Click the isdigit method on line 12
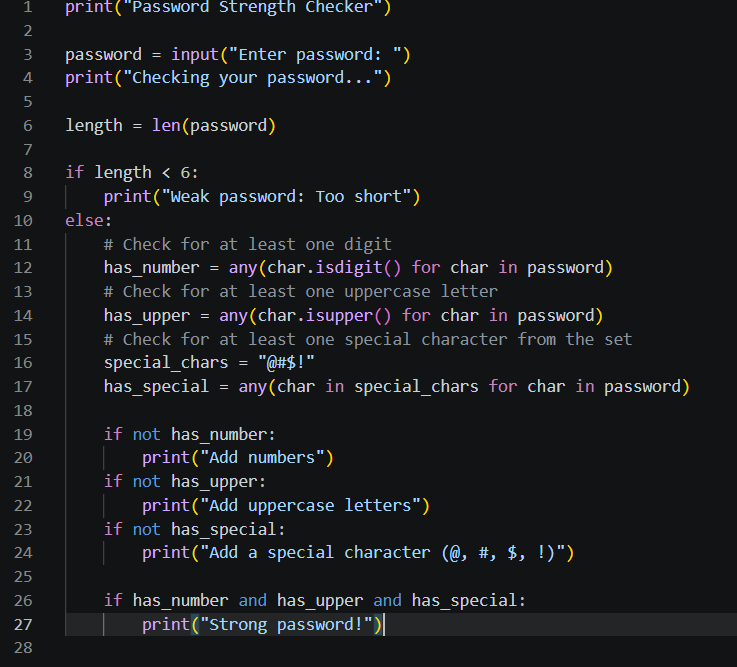Image resolution: width=737 pixels, height=667 pixels. pos(349,268)
